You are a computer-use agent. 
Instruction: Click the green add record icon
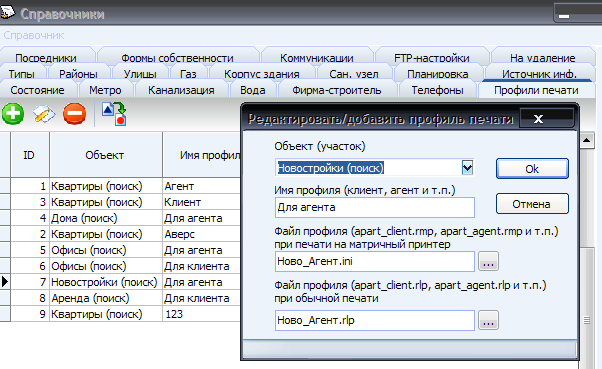coord(13,114)
